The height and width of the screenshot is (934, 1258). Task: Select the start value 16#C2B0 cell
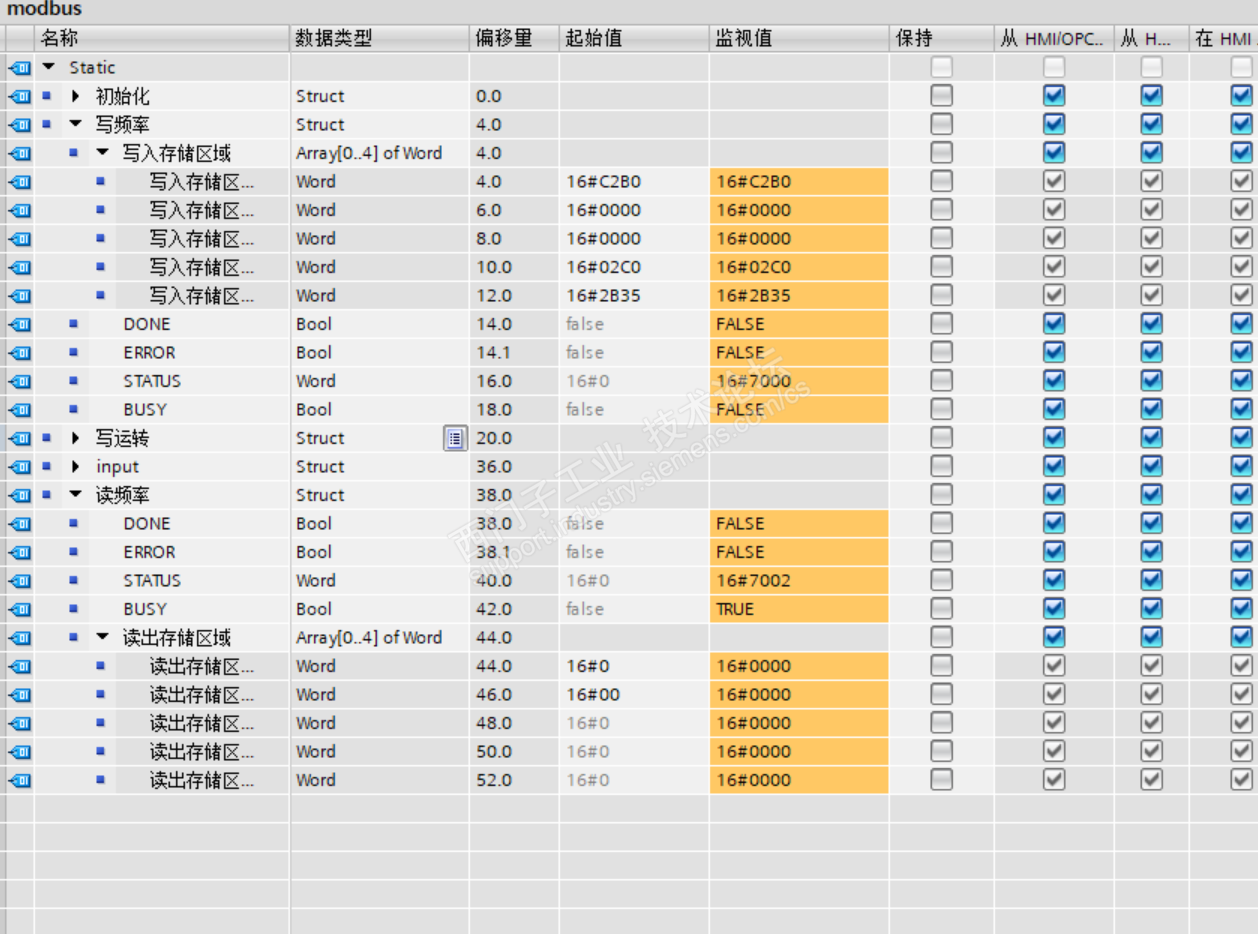tap(634, 182)
